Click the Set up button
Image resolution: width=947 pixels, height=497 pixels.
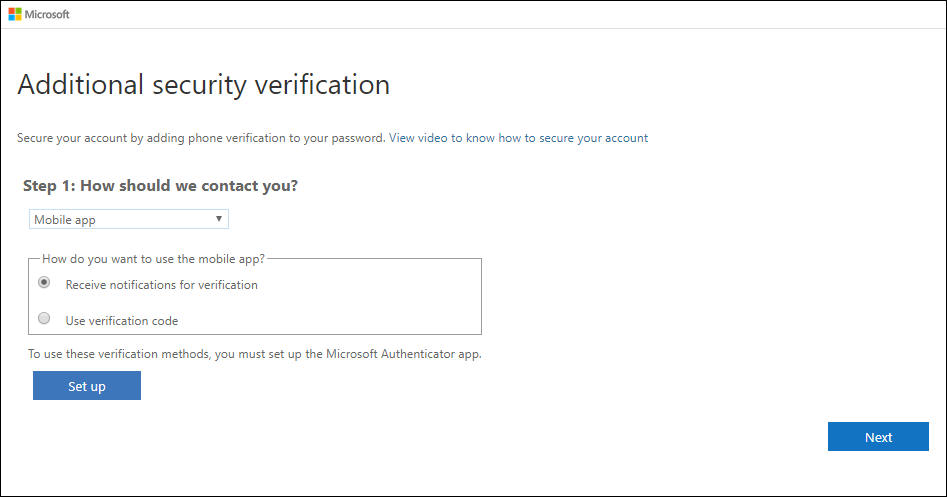pyautogui.click(x=87, y=386)
